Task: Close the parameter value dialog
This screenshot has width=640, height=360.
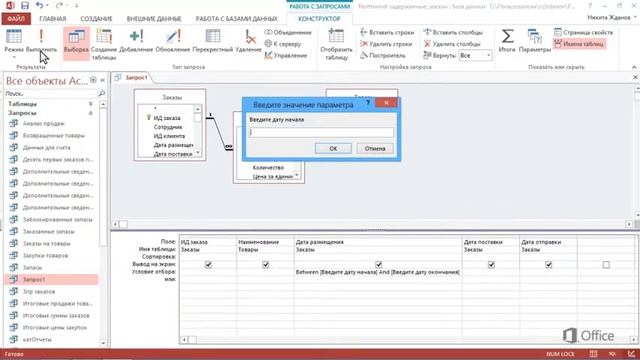Action: (386, 103)
